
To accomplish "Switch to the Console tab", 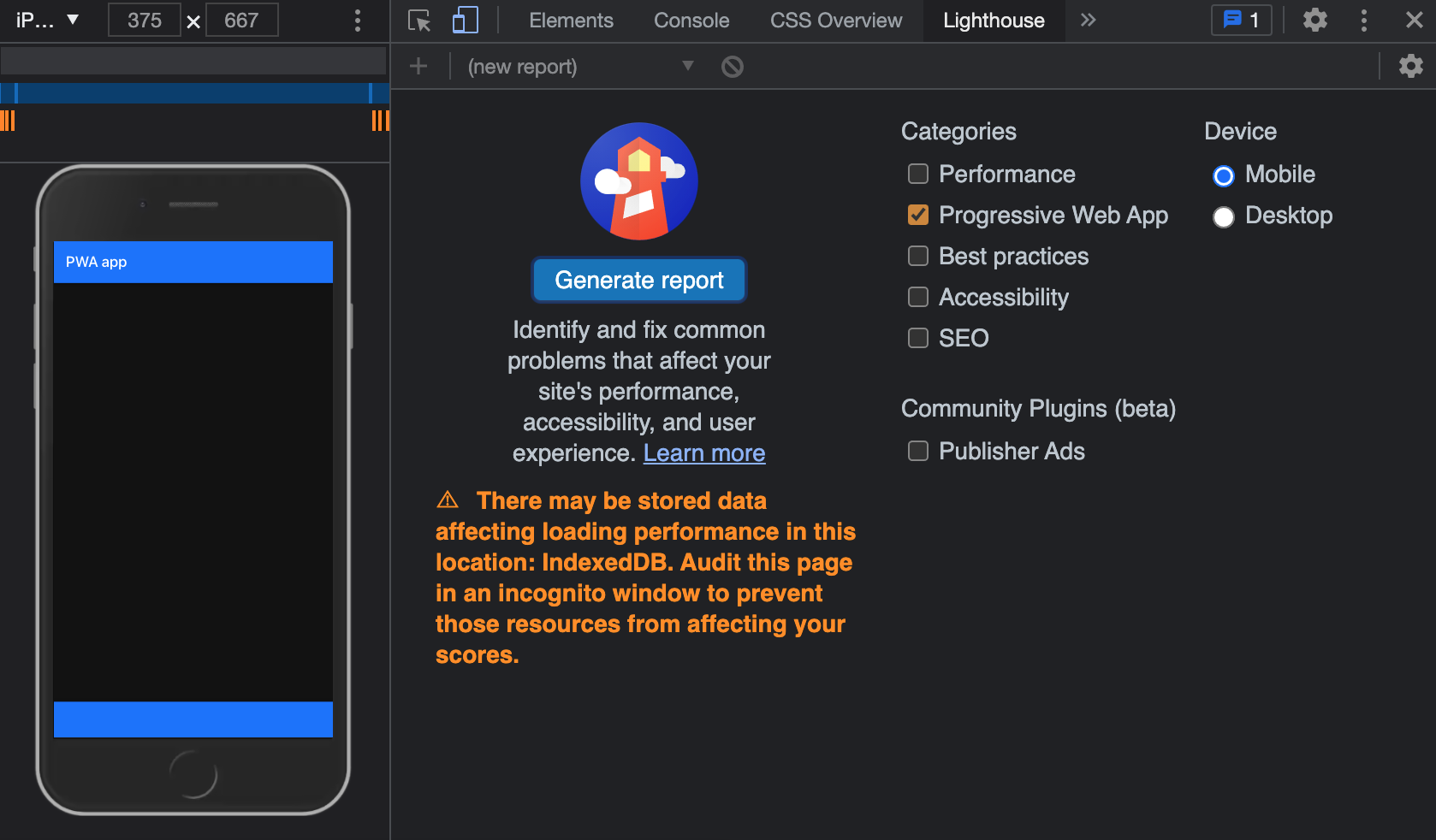I will coord(691,21).
